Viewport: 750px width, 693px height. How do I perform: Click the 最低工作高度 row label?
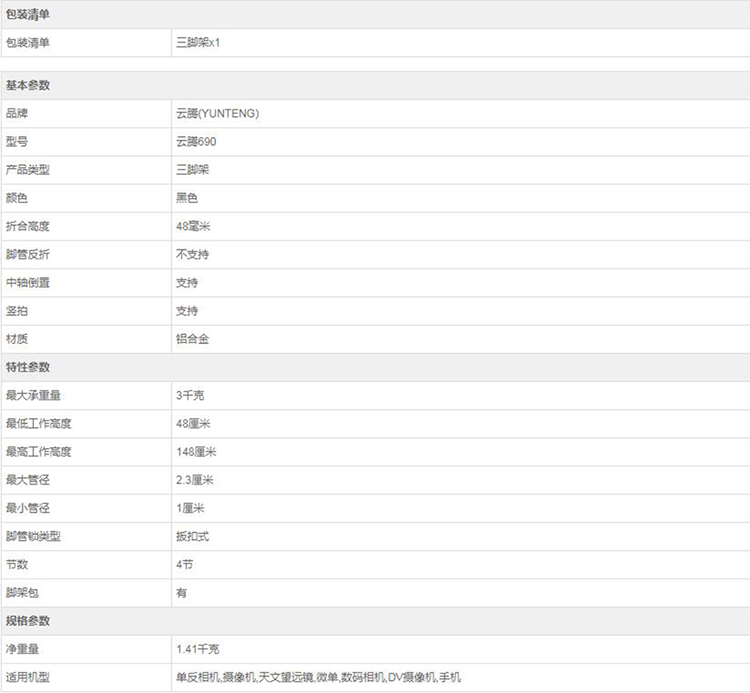(39, 424)
